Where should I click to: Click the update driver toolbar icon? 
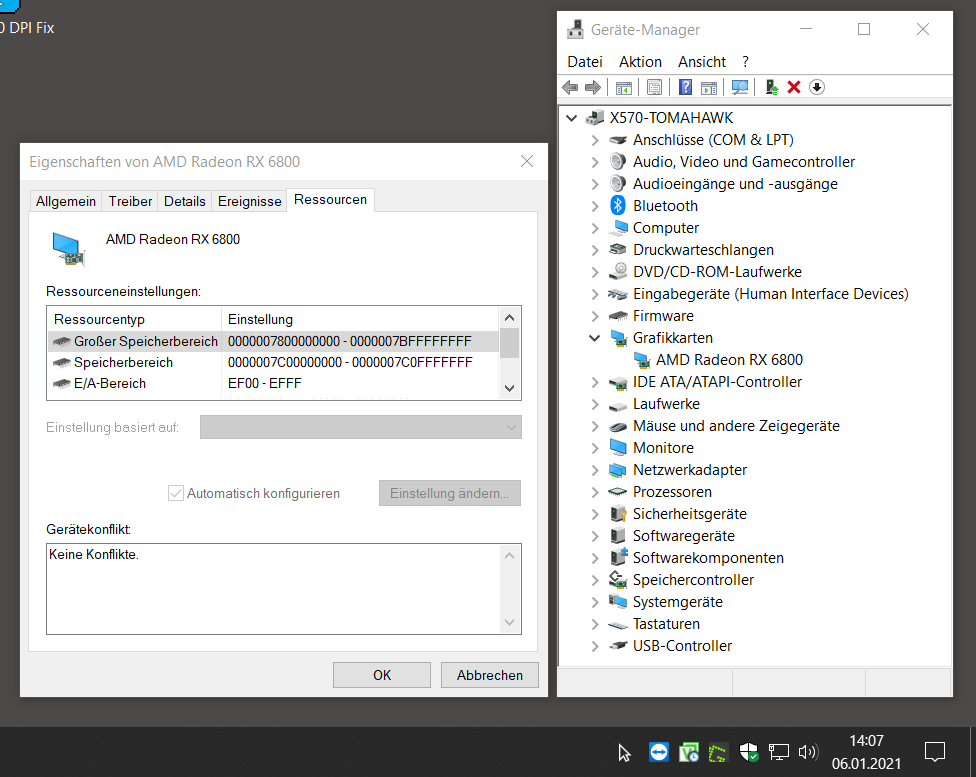tap(771, 87)
